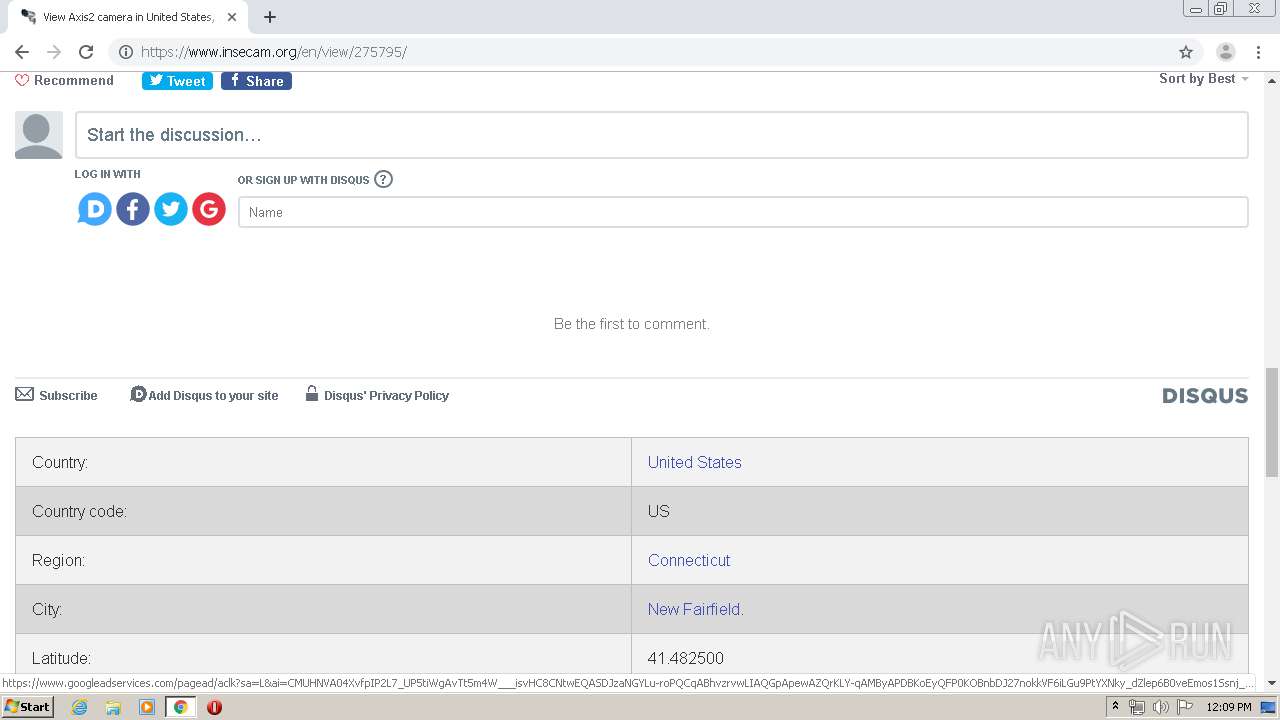Image resolution: width=1280 pixels, height=720 pixels.
Task: Switch to Chrome in the taskbar
Action: point(180,707)
